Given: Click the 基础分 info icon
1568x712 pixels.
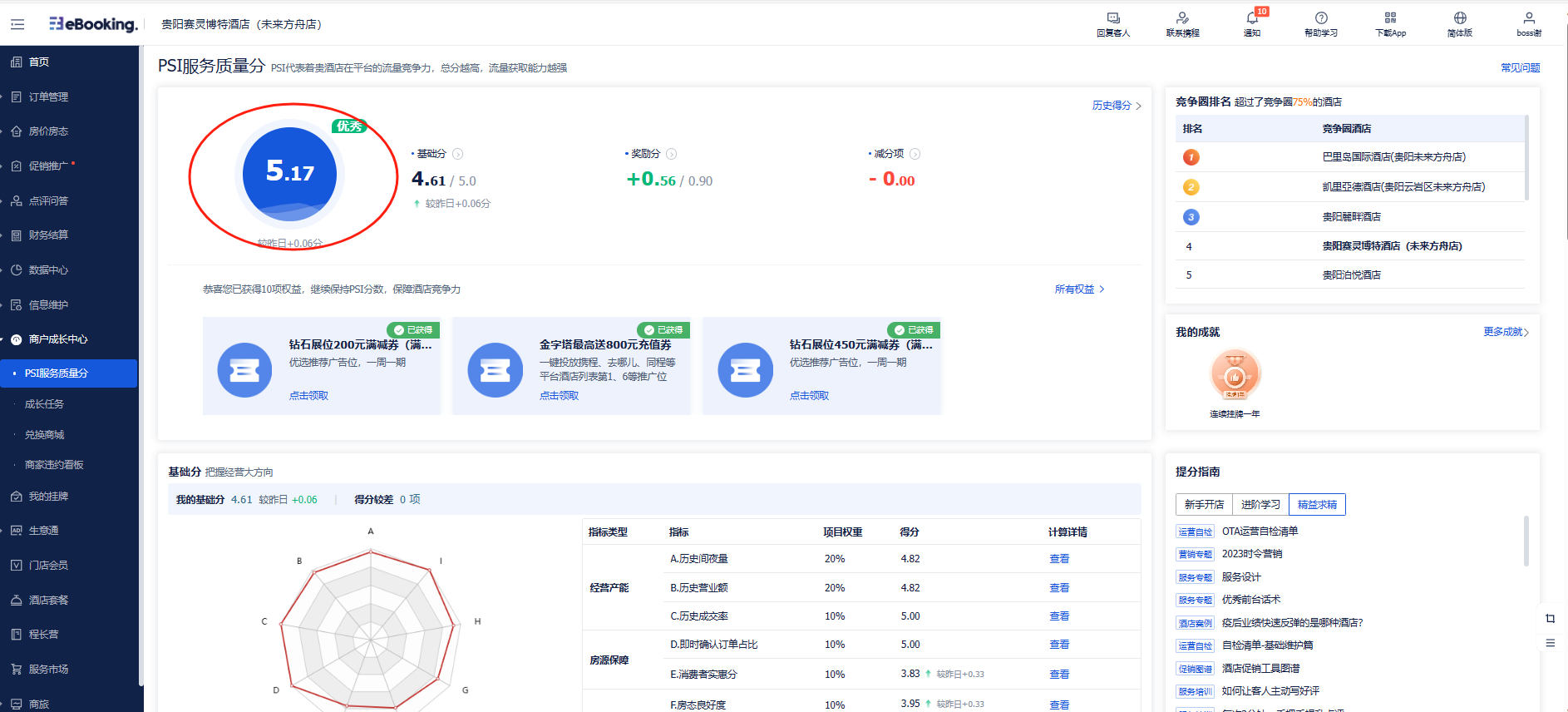Looking at the screenshot, I should coord(457,154).
